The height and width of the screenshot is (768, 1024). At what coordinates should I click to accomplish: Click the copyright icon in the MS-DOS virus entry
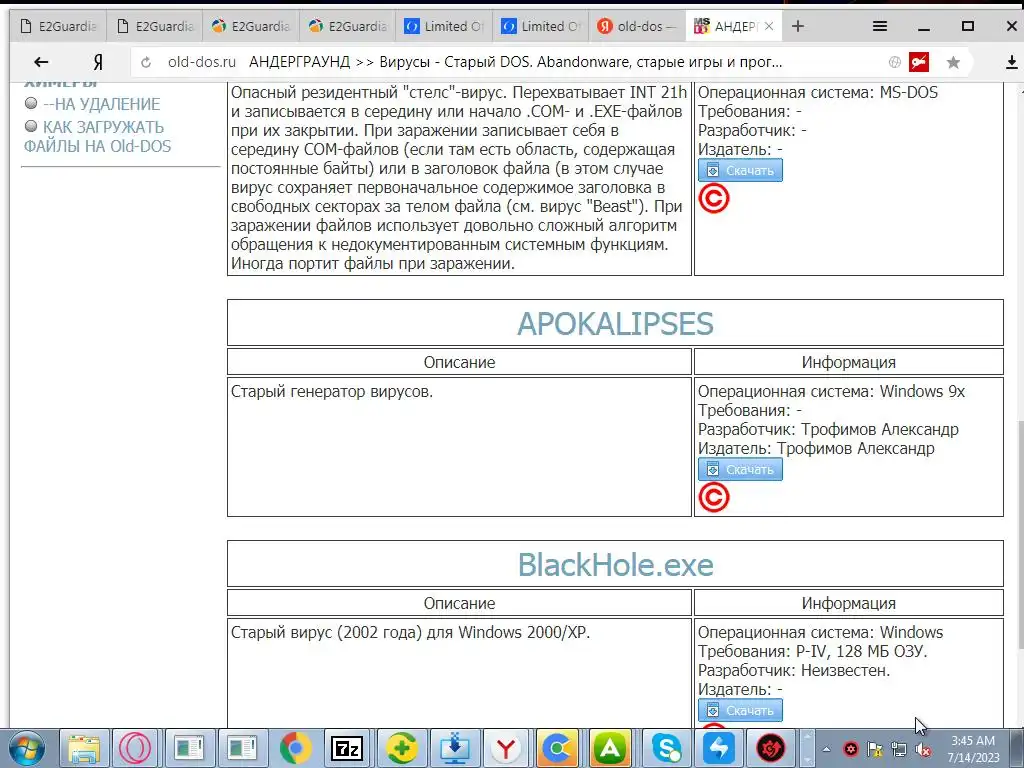click(714, 199)
